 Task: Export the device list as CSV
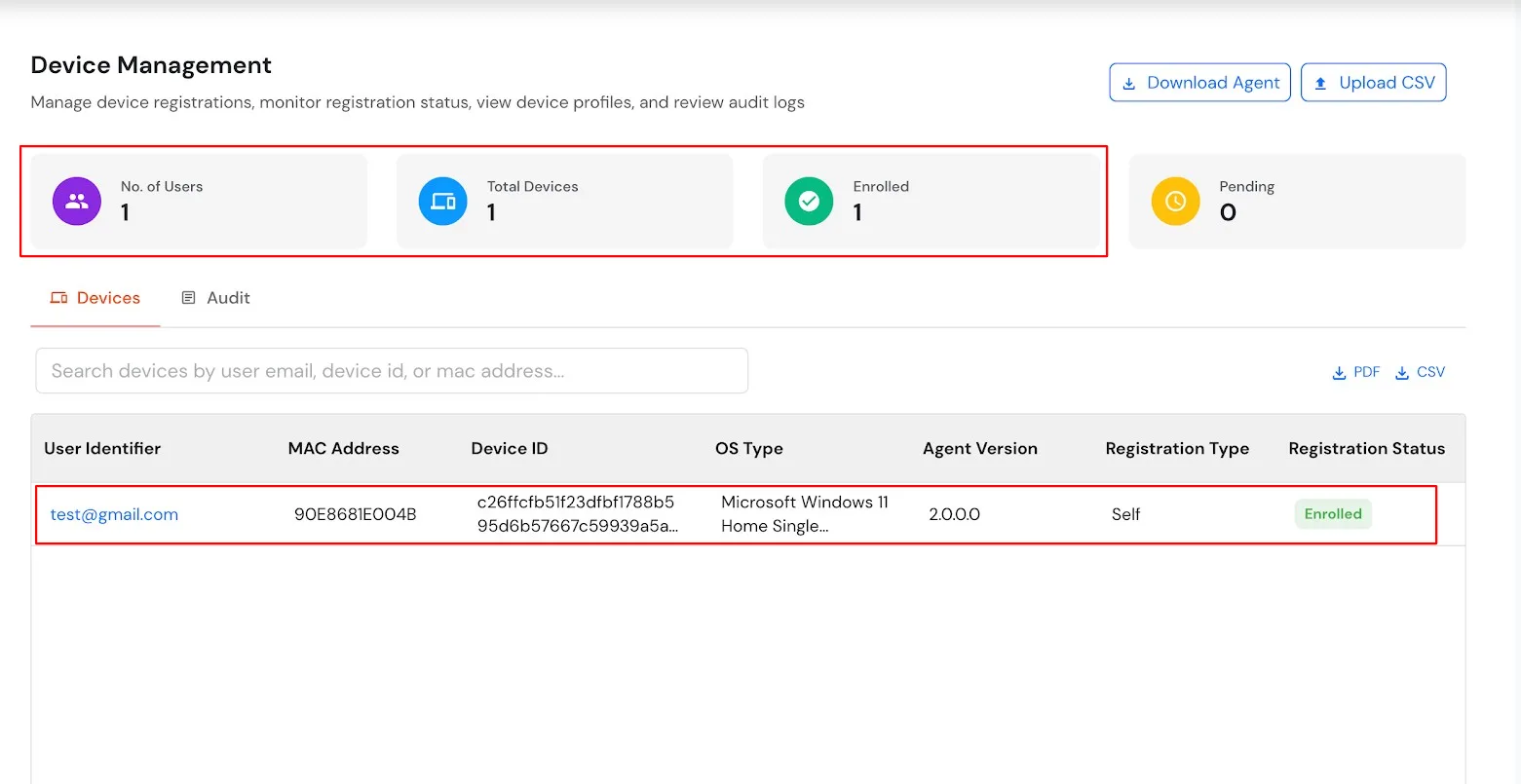tap(1420, 371)
